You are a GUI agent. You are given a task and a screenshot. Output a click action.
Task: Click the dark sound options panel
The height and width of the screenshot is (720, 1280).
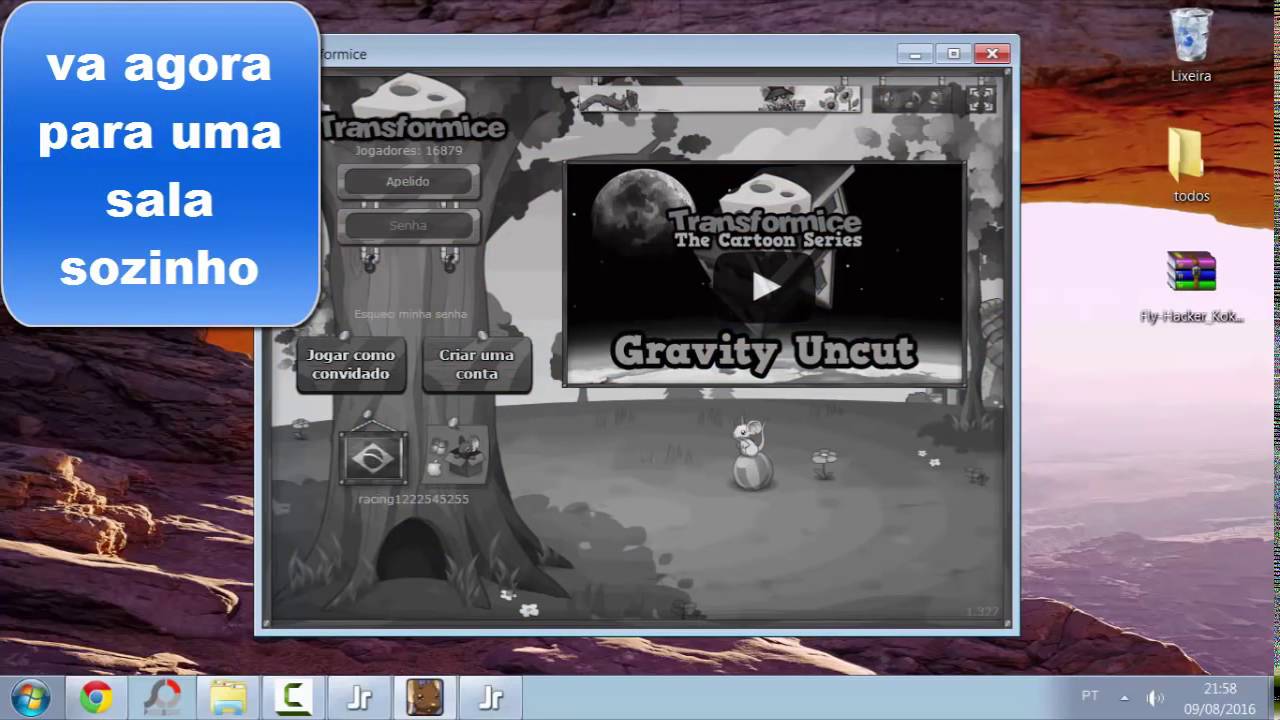916,99
